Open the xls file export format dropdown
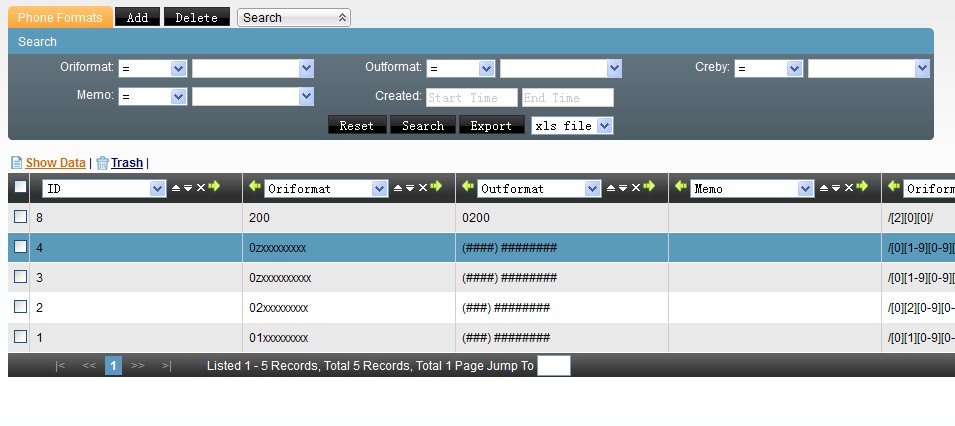This screenshot has width=955, height=426. click(571, 126)
